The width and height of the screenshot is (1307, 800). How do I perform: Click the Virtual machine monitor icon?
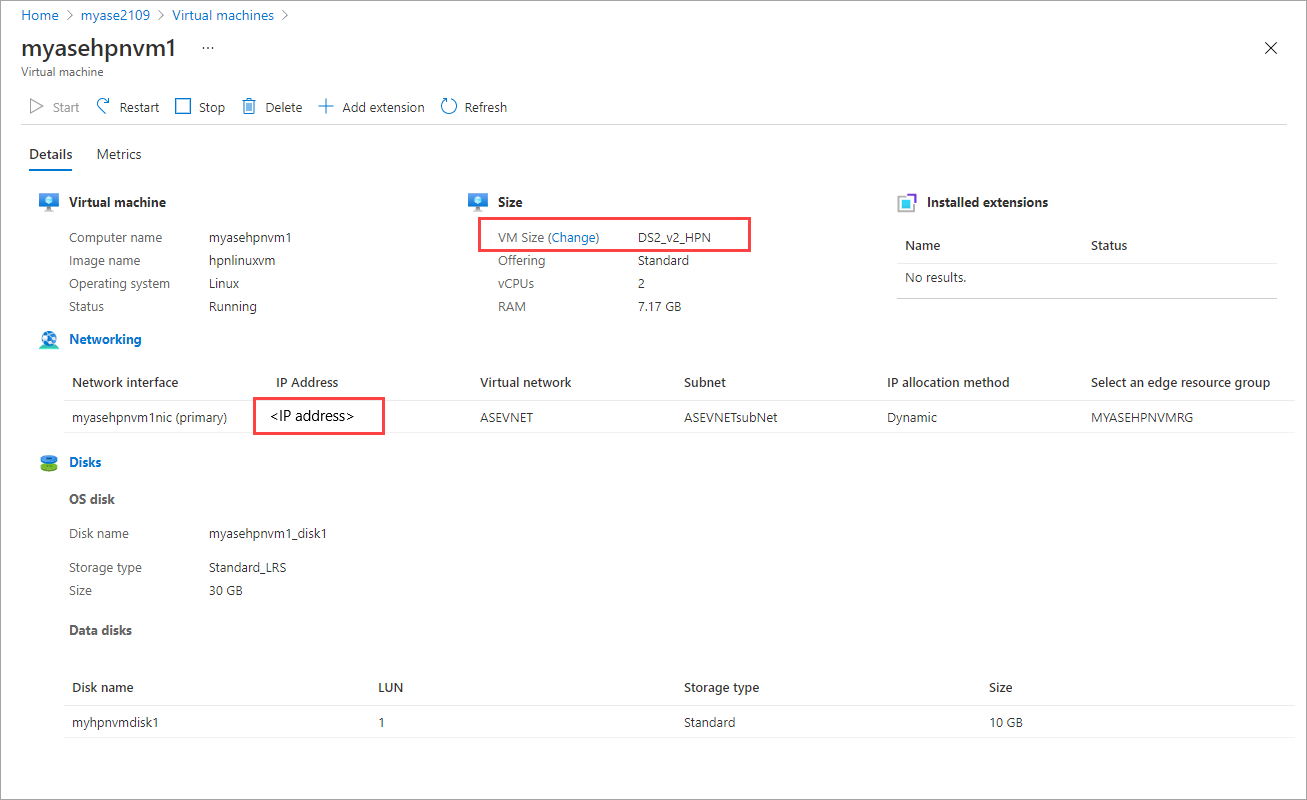(x=49, y=202)
